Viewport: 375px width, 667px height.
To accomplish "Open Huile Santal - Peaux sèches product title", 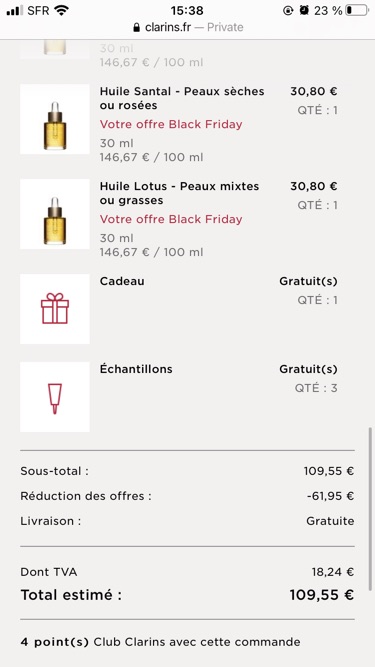I will click(x=182, y=98).
